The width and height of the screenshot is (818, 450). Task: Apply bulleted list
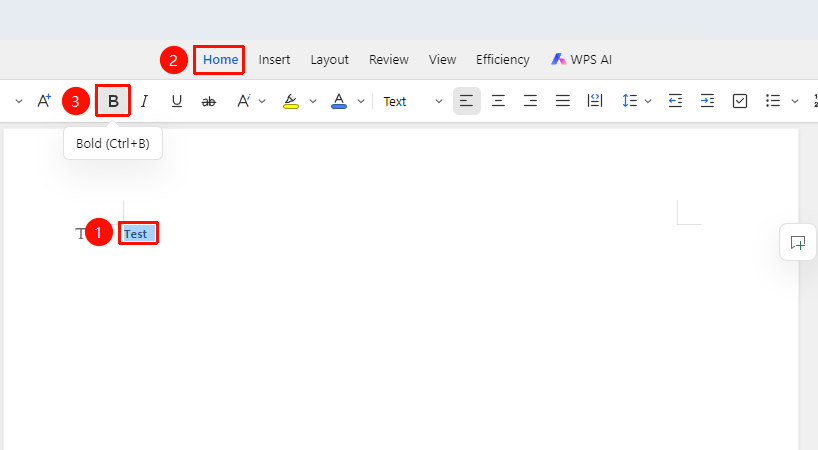tap(773, 101)
